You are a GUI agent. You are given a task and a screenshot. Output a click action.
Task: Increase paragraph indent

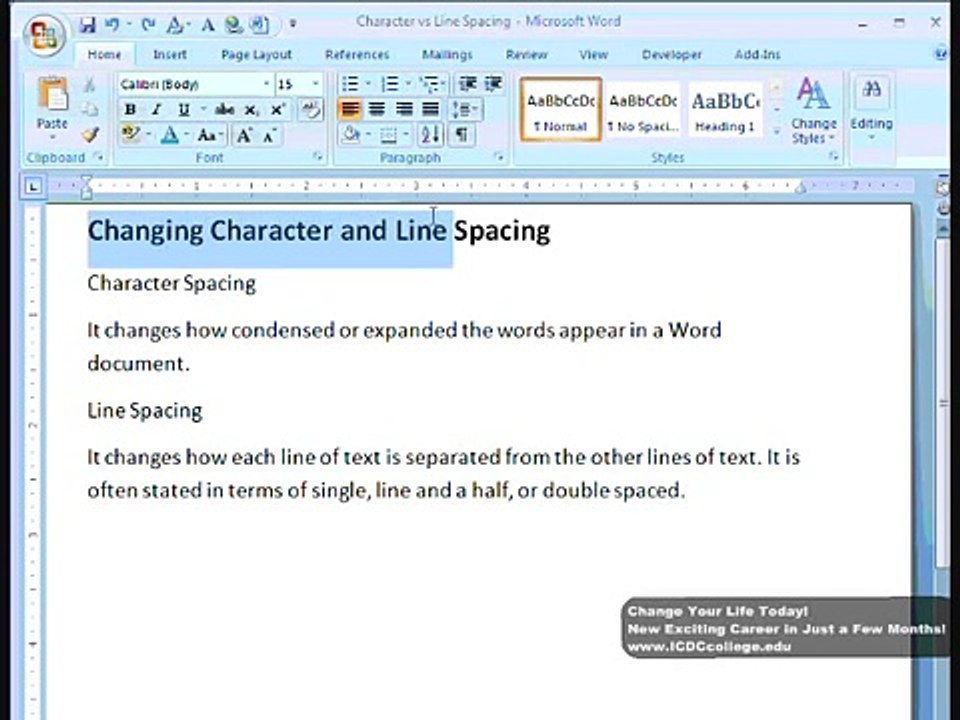(493, 84)
